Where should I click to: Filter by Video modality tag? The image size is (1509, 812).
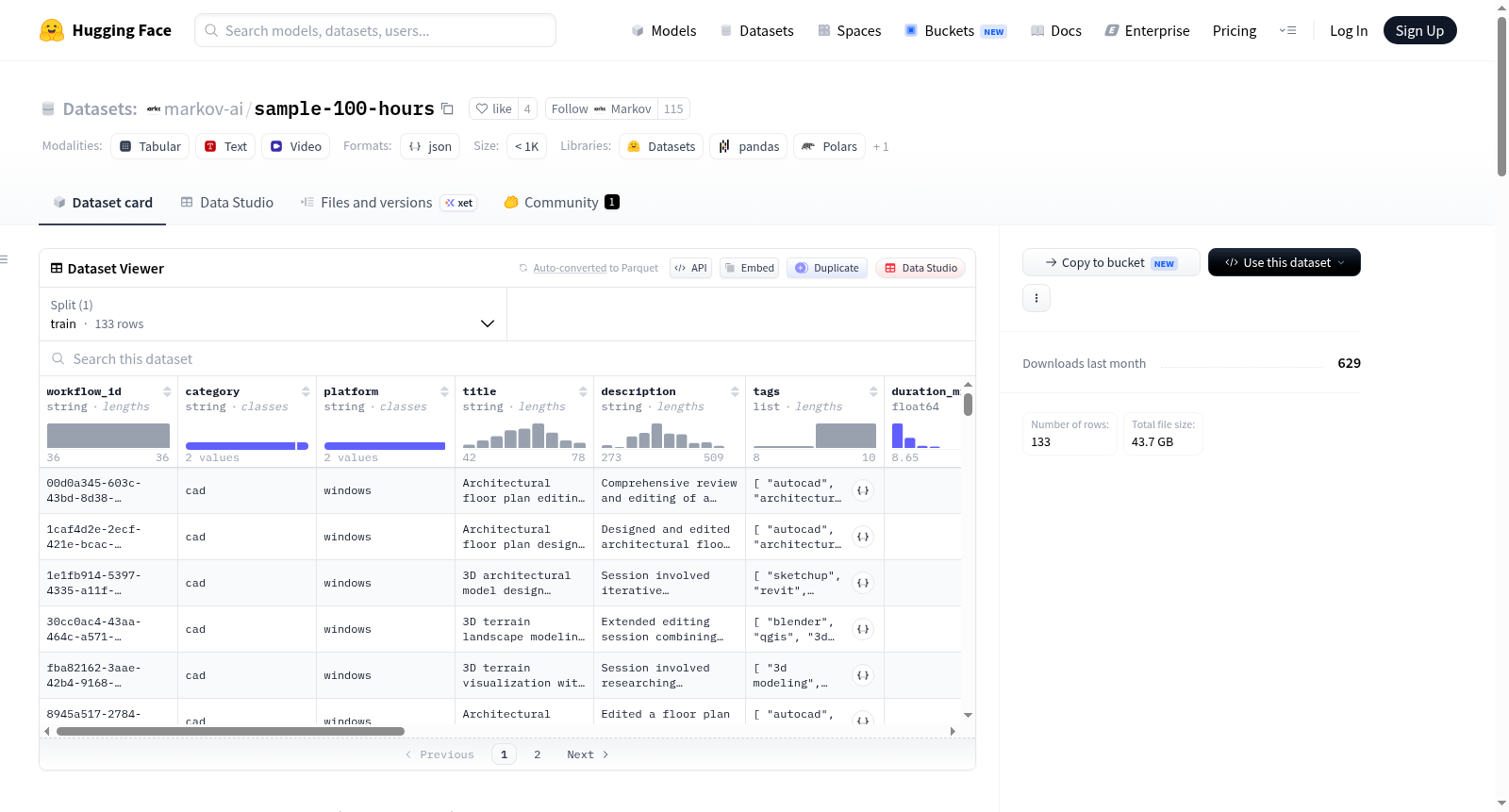point(295,146)
